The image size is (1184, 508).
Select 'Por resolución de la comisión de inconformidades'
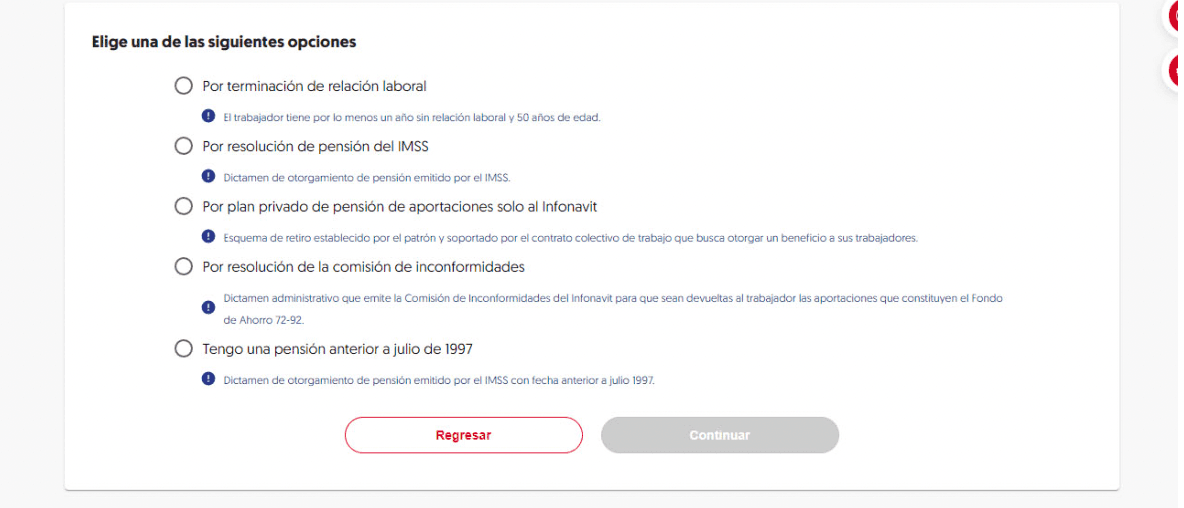click(x=183, y=266)
